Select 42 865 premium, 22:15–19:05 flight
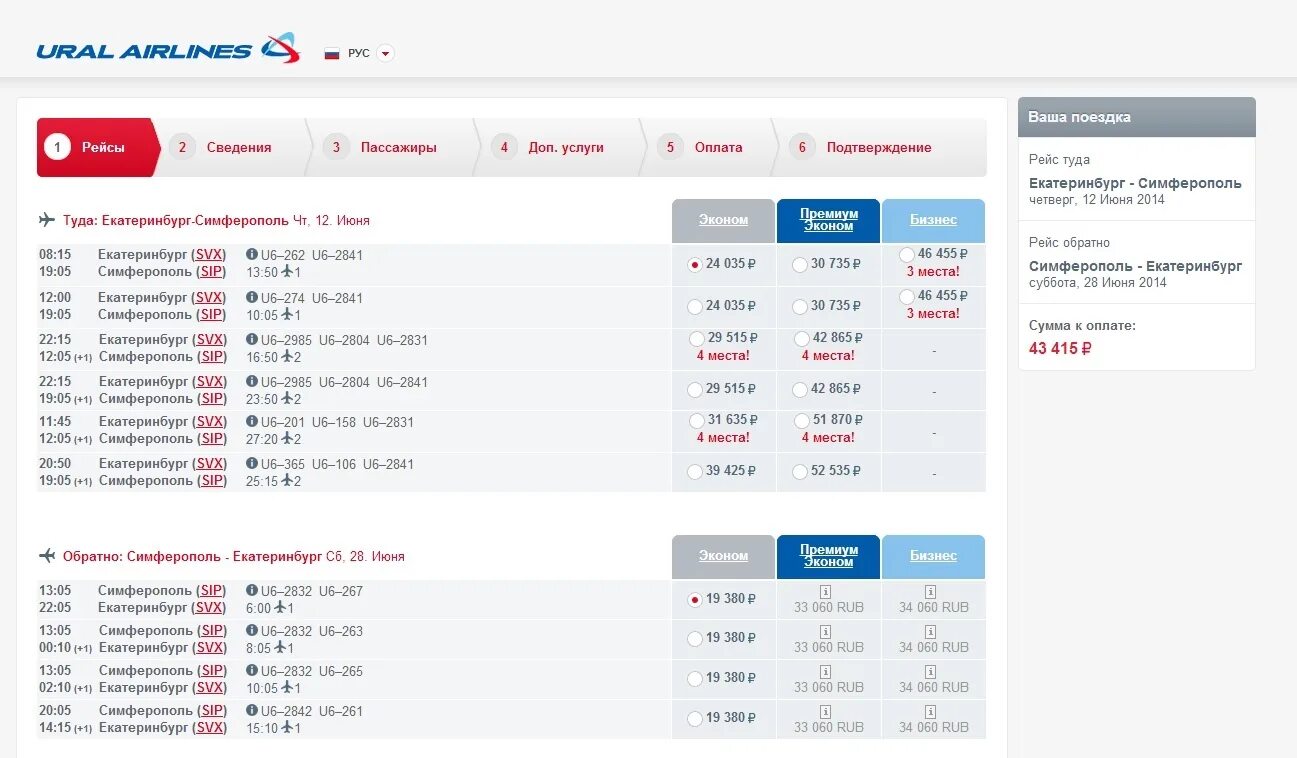Viewport: 1297px width, 758px height. pos(799,389)
